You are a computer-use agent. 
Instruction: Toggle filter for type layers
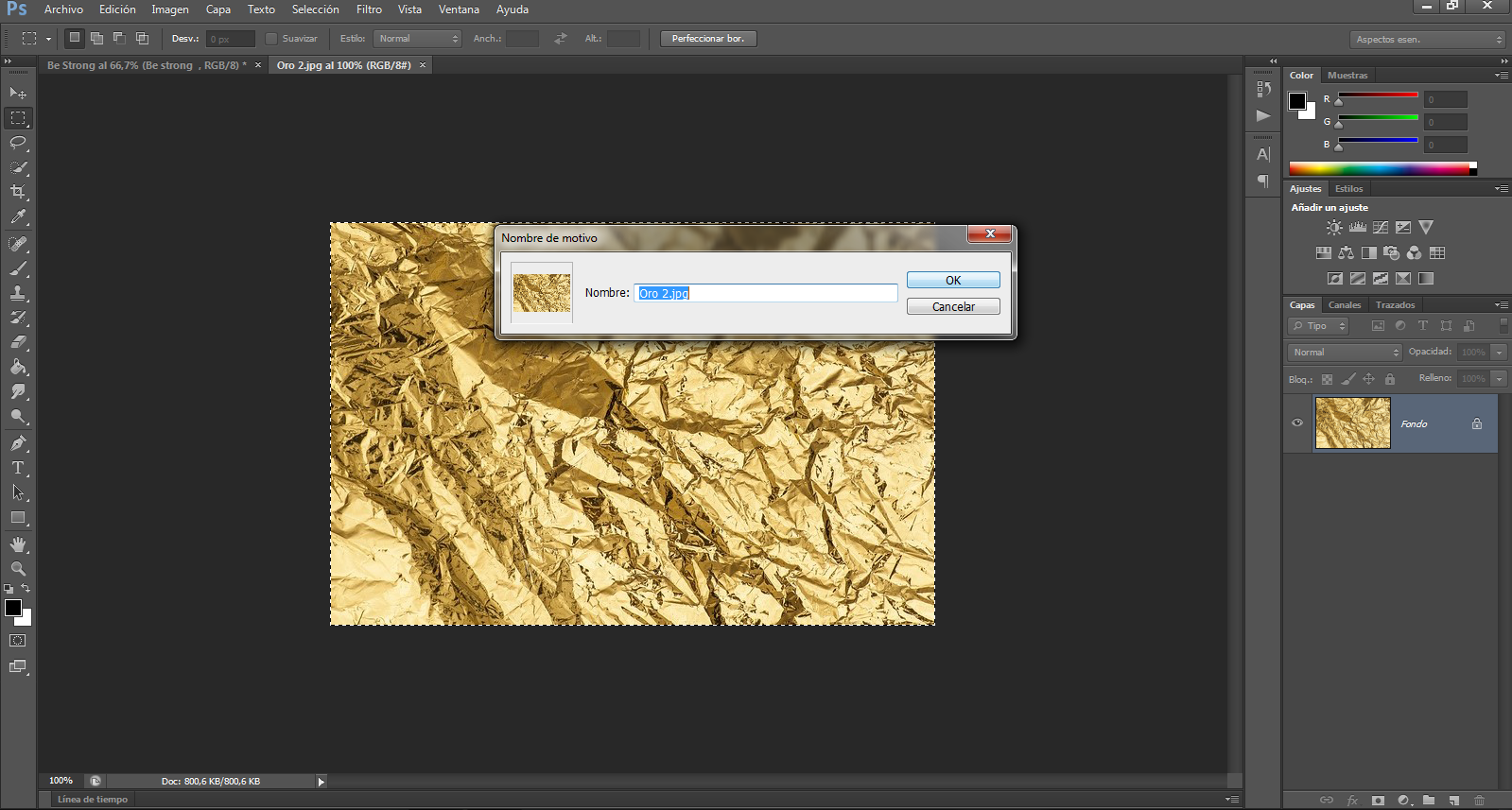(1422, 326)
